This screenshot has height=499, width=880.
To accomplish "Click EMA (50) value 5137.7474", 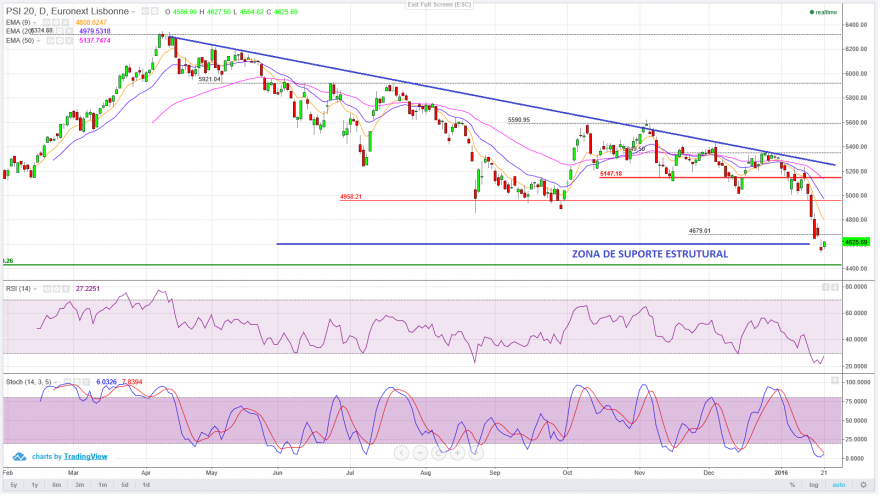I will [95, 41].
